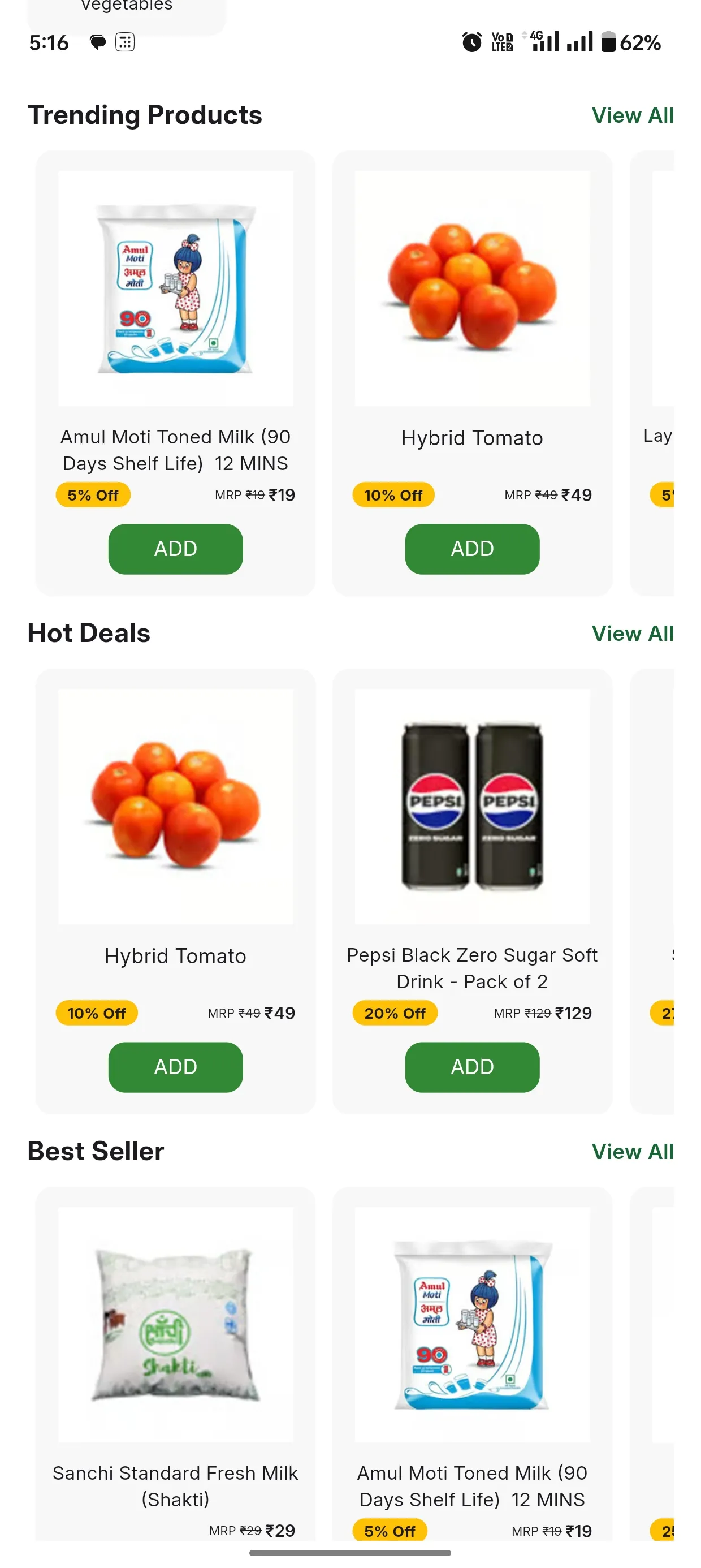Tap the Sanchi Standard Fresh Milk title
The height and width of the screenshot is (1568, 701).
tap(175, 1486)
